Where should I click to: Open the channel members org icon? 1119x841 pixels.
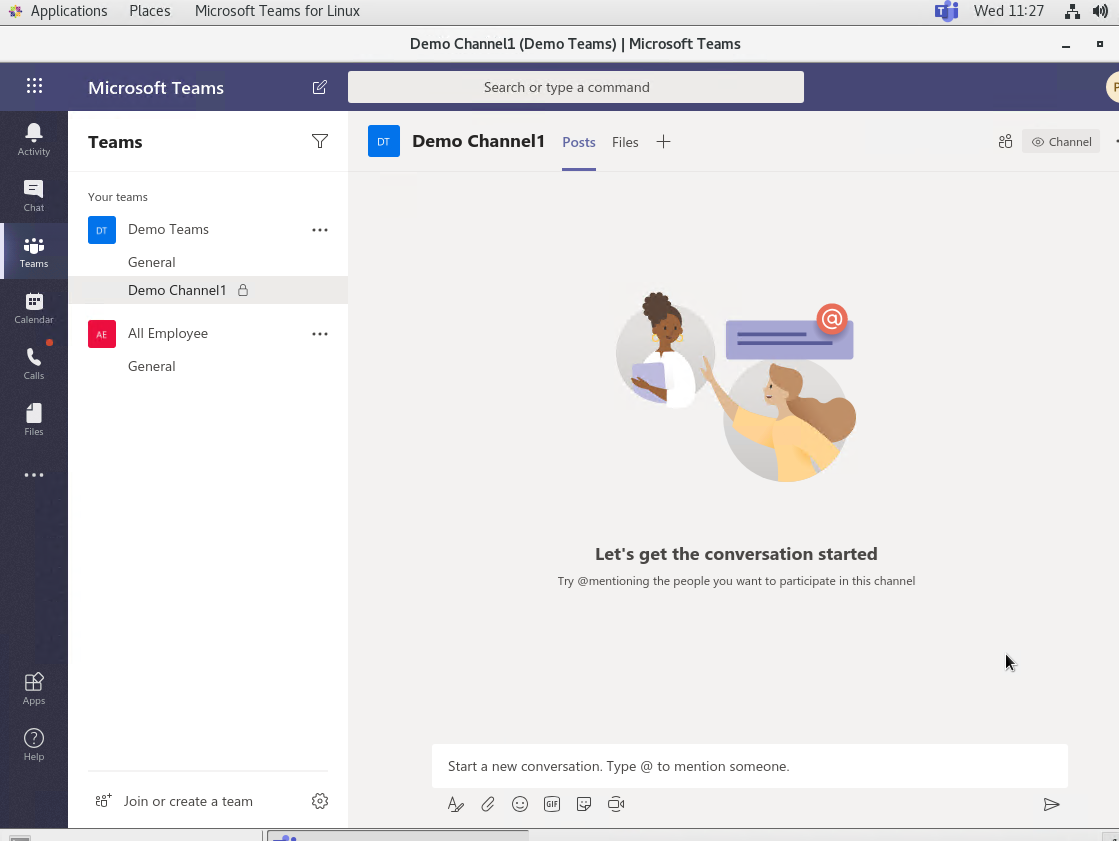[x=1005, y=141]
